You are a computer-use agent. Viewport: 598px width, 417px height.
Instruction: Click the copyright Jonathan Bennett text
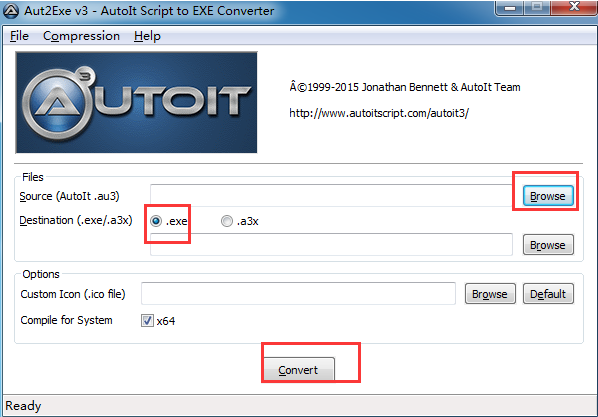405,87
